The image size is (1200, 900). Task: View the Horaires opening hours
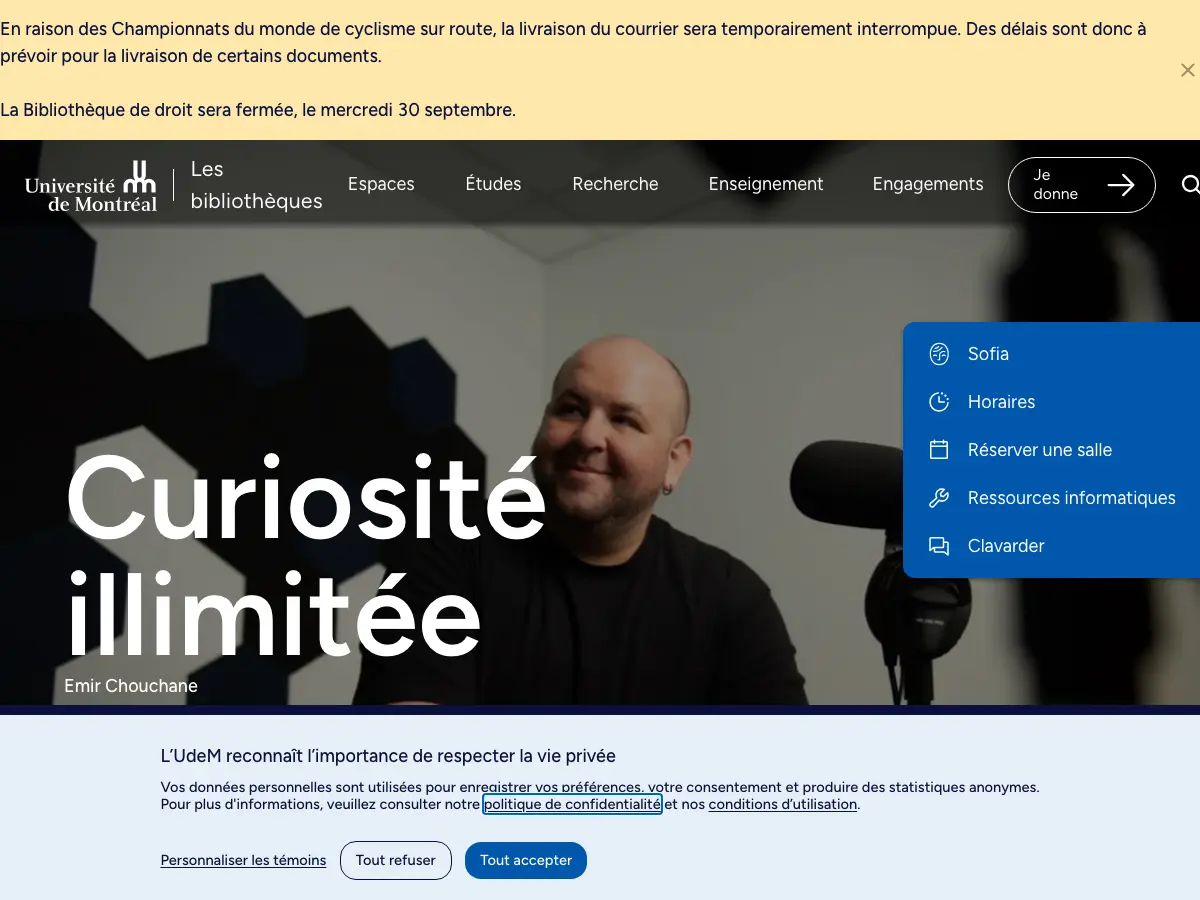coord(1001,402)
